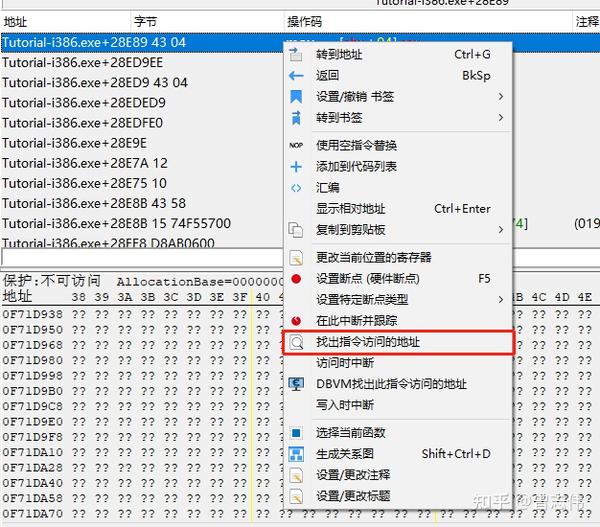Select row Tutorial-i386.exe+28E8B 15 74F55700
The image size is (600, 527).
point(142,224)
